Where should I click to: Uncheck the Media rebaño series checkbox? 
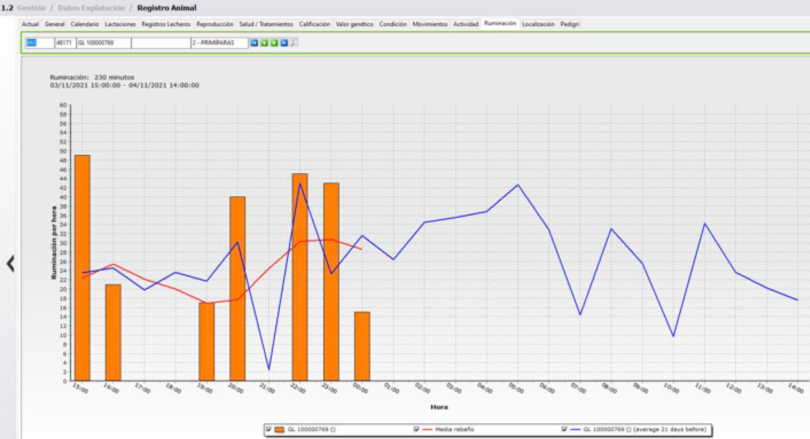416,429
